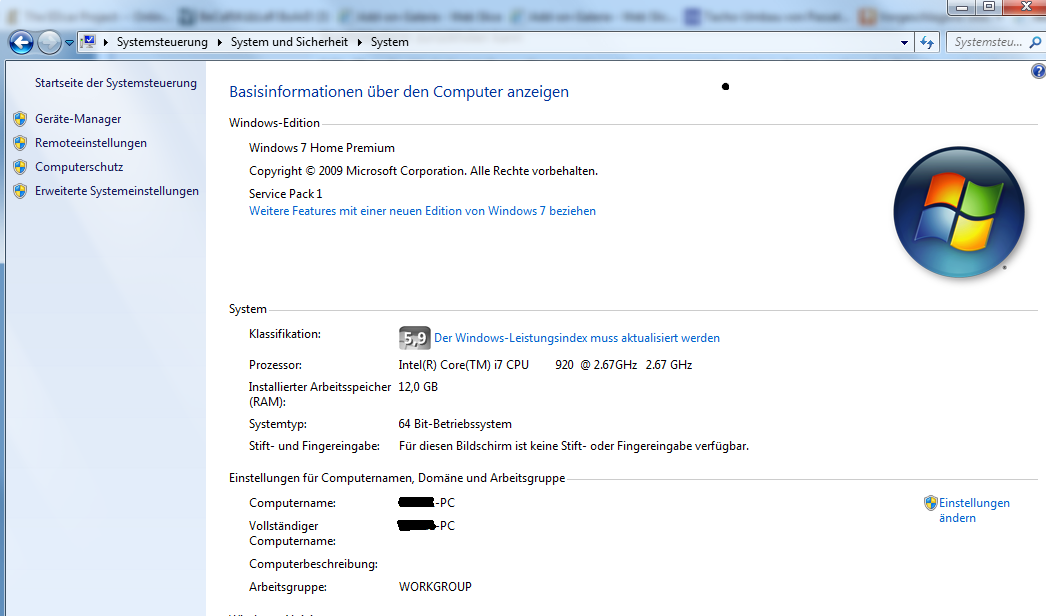Open Weitere Features neue Edition link
Viewport: 1046px width, 616px height.
(422, 211)
